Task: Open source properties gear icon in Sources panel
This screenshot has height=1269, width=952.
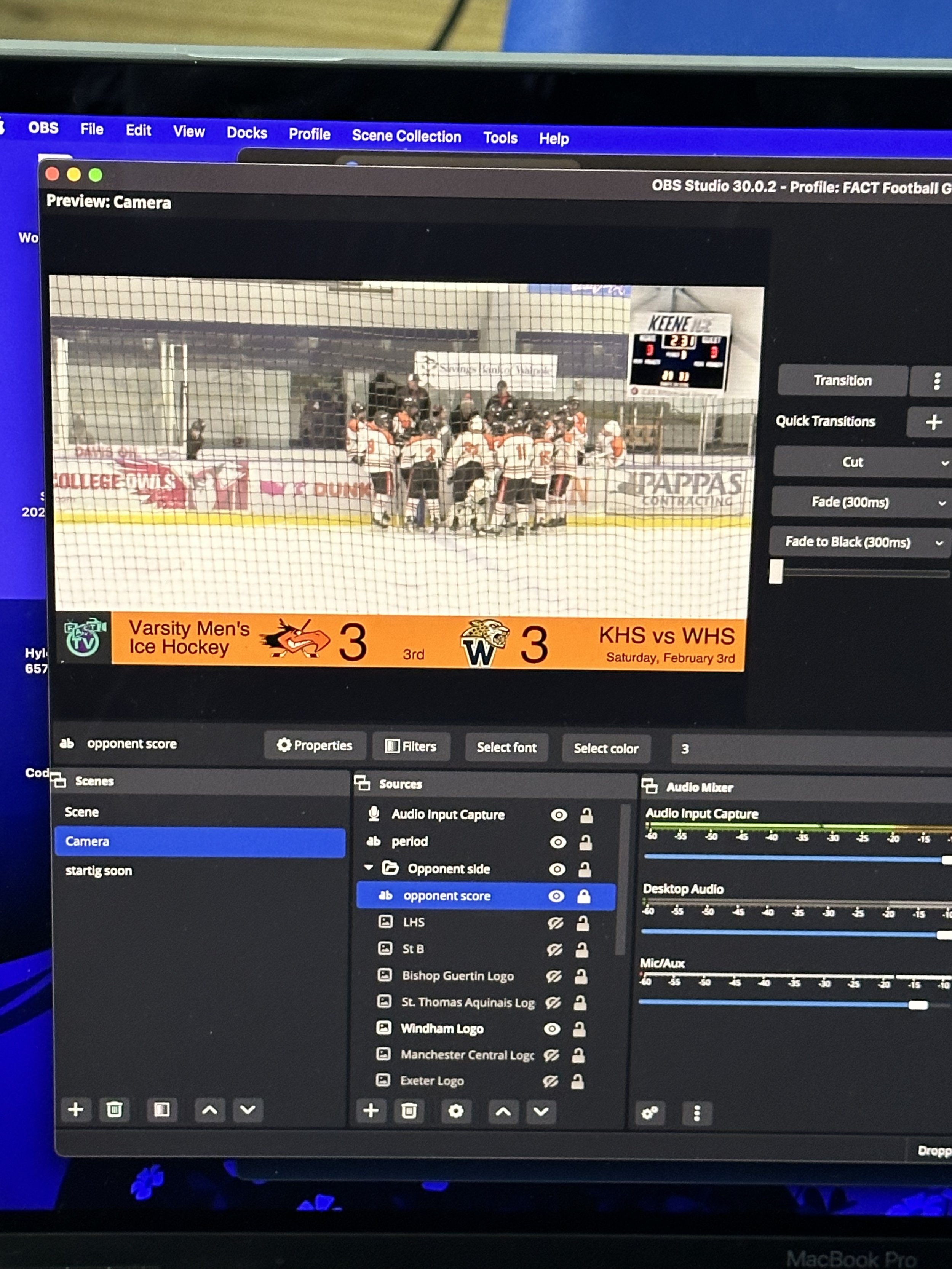Action: click(x=456, y=1111)
